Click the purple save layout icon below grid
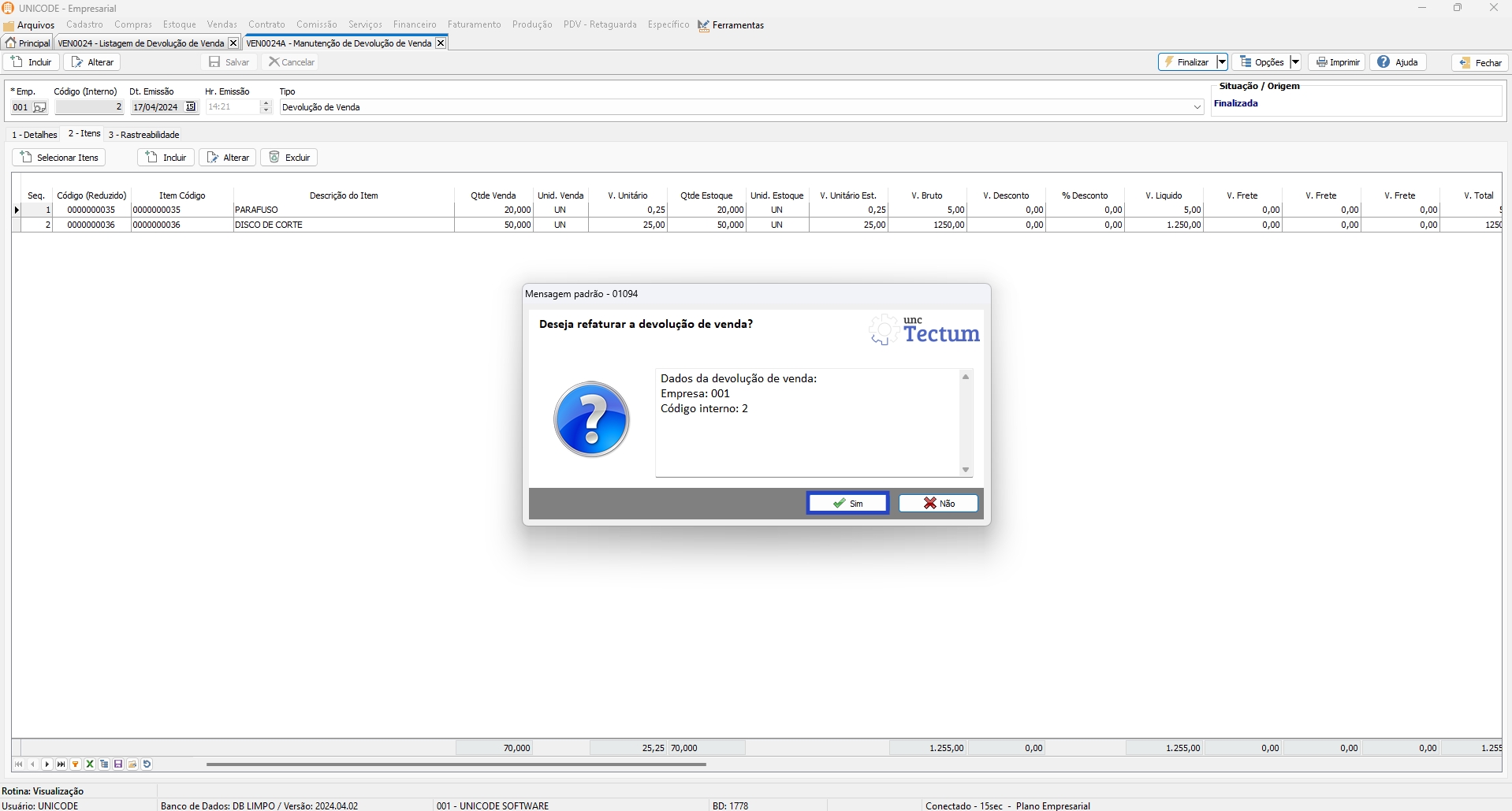The image size is (1512, 811). 118,764
